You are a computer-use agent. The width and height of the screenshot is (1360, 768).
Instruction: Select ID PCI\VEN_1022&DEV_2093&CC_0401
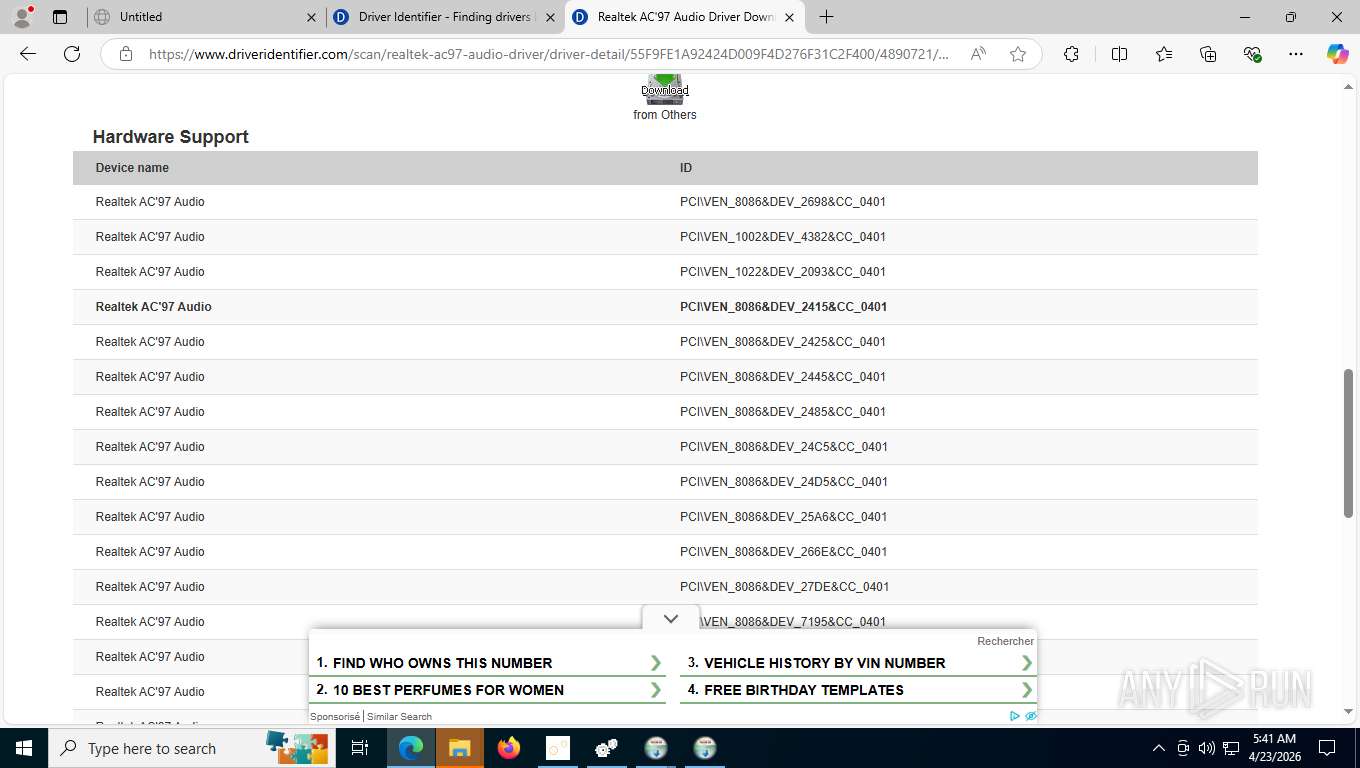(x=783, y=272)
